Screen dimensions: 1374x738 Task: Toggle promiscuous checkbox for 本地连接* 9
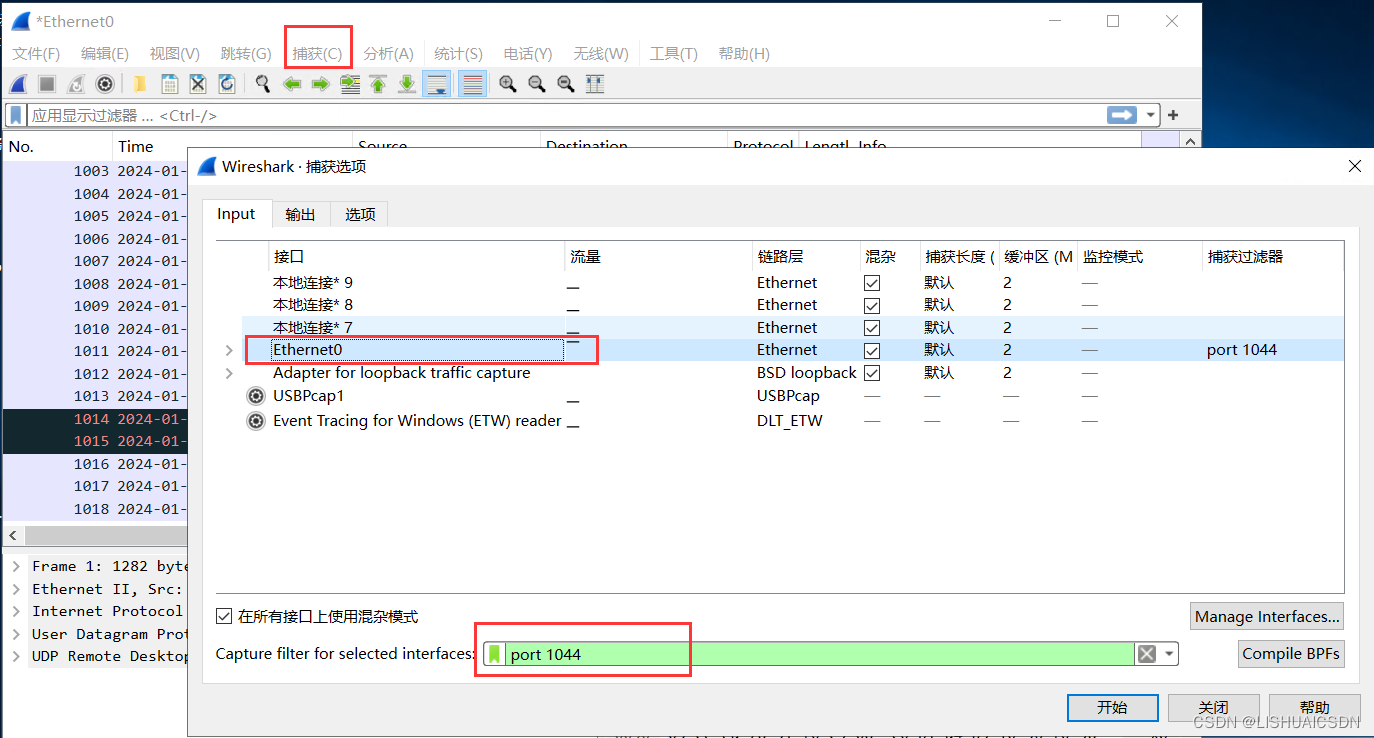point(872,283)
